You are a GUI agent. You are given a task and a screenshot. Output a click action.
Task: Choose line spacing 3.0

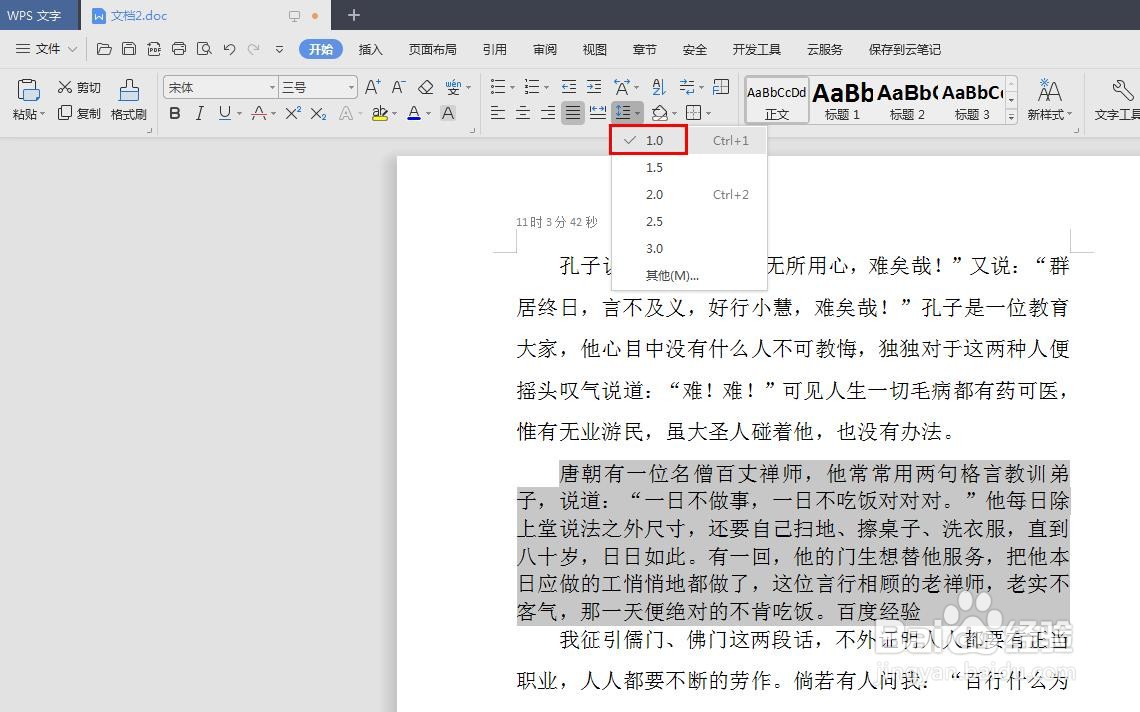click(x=654, y=248)
